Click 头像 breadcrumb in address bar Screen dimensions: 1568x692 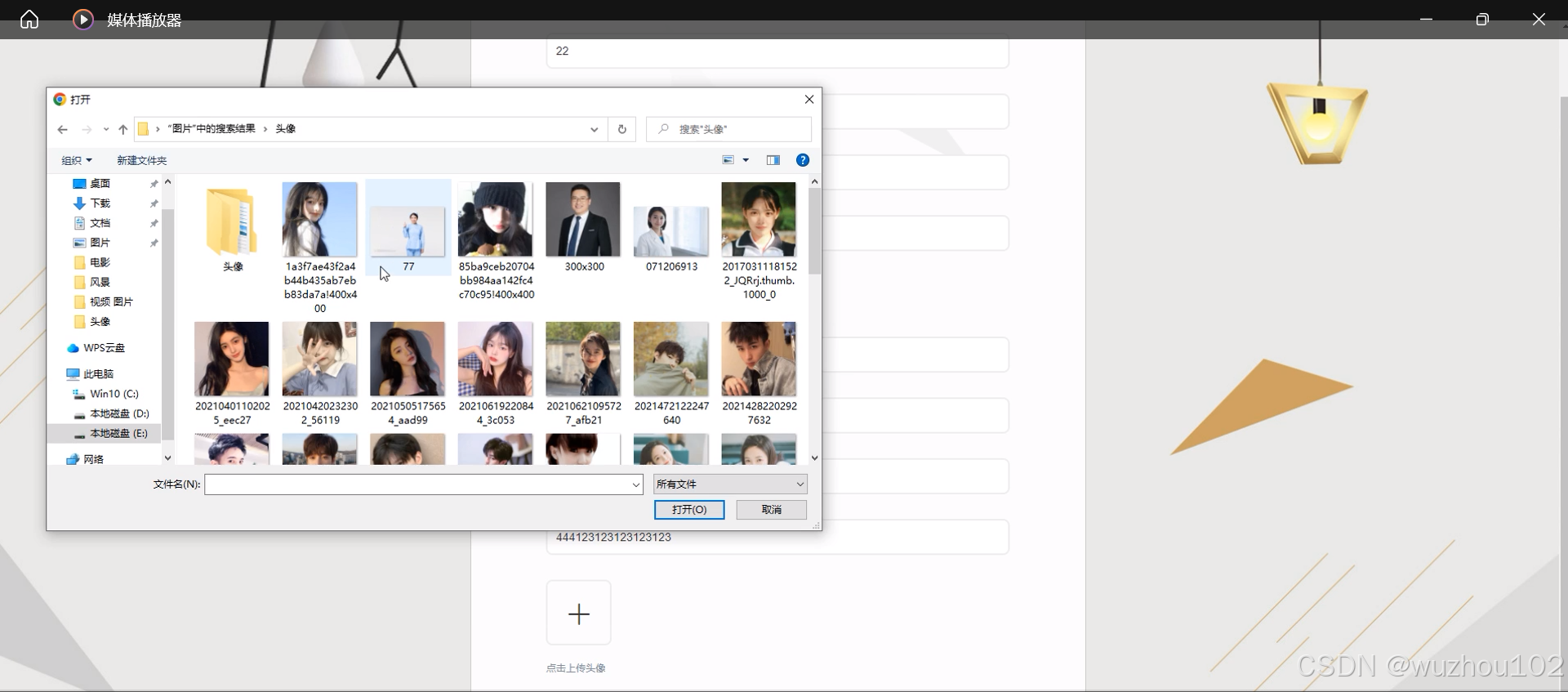(285, 129)
